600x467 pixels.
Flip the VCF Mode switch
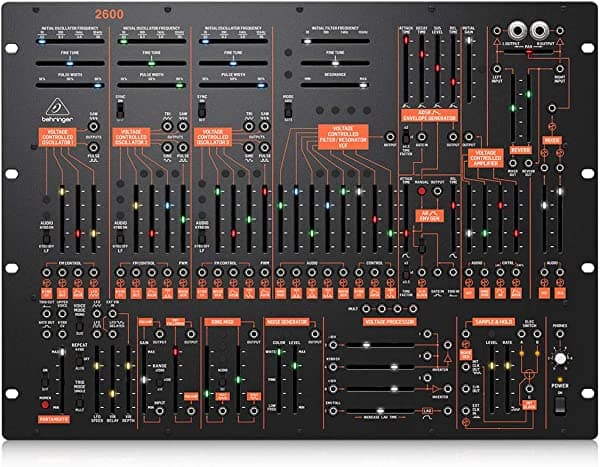(288, 111)
